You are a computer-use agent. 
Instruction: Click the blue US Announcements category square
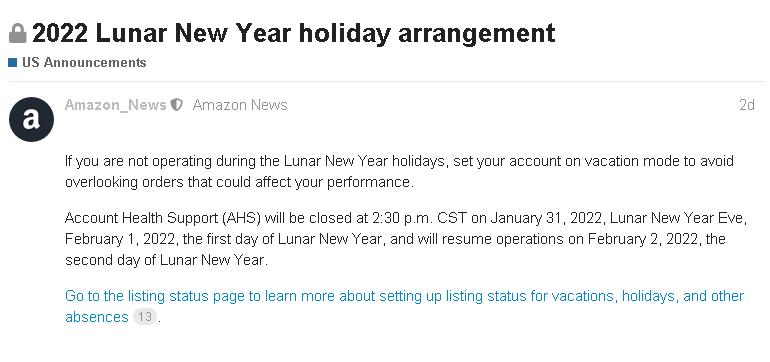(x=13, y=63)
